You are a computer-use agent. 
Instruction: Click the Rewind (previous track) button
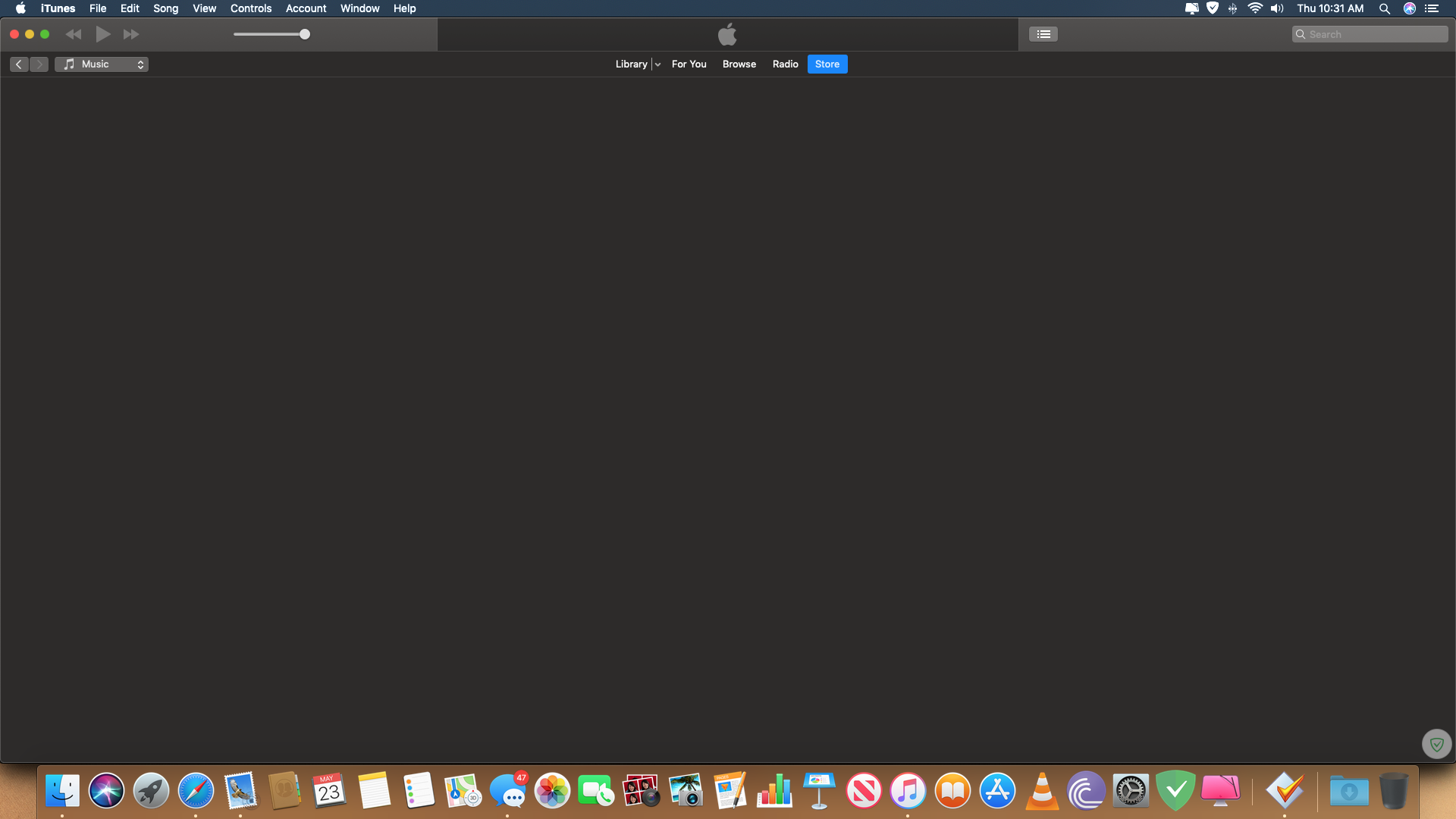pos(73,34)
